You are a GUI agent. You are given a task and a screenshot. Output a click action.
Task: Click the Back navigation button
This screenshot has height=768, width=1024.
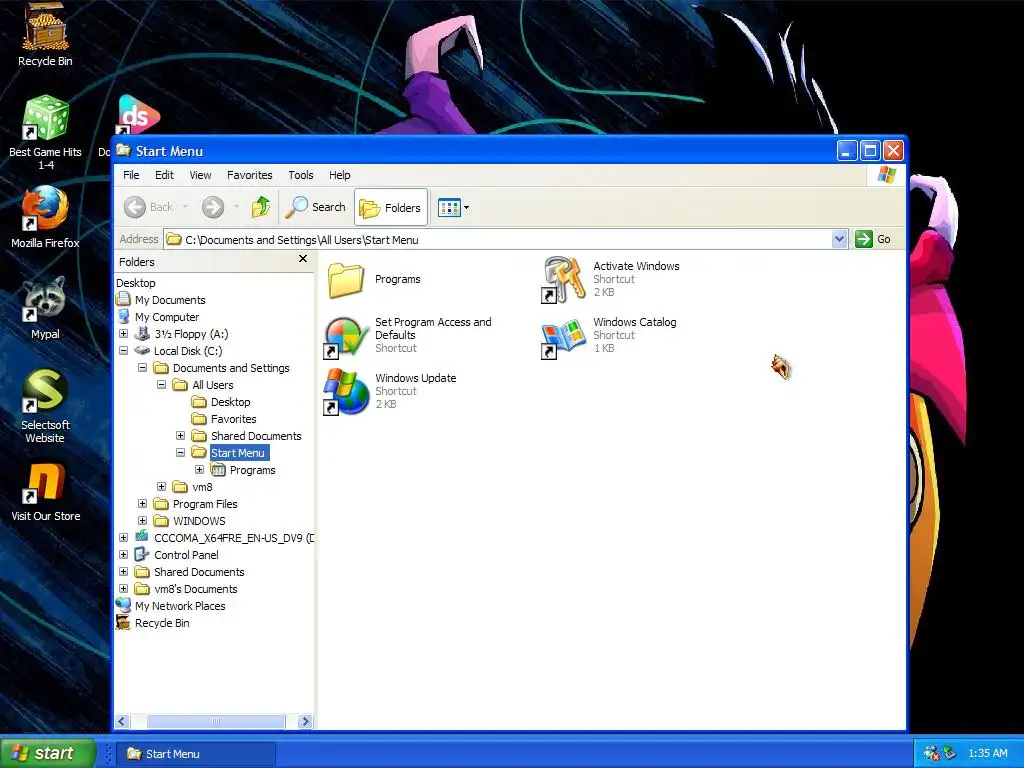tap(150, 207)
